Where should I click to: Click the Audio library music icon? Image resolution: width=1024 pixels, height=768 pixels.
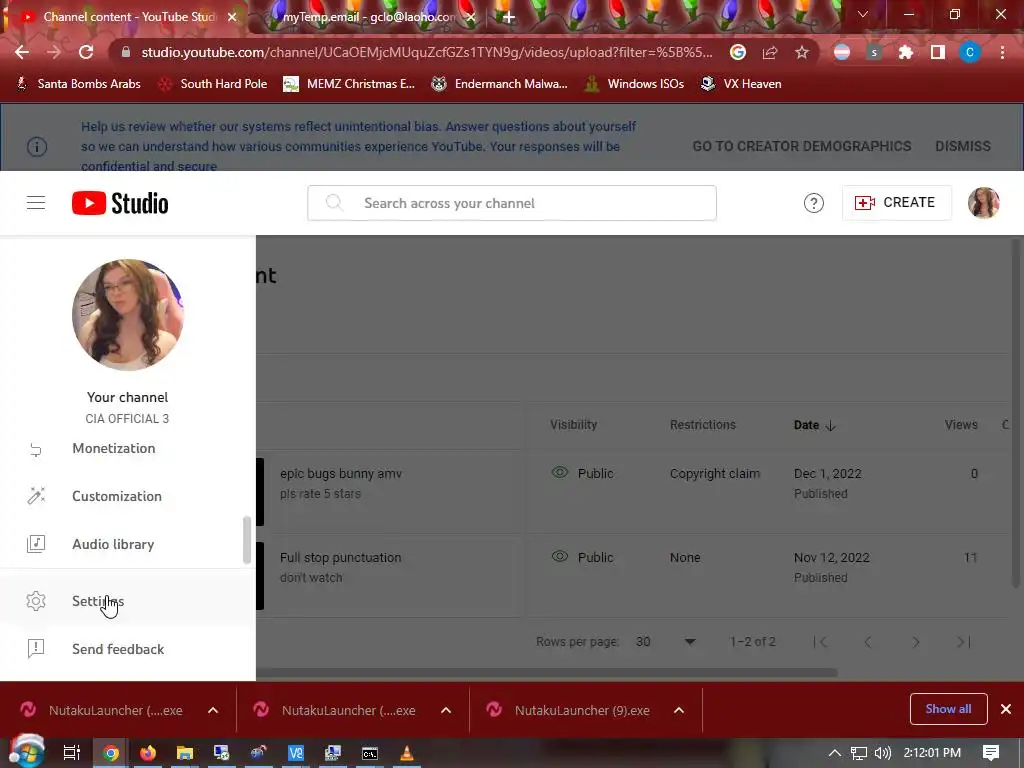click(x=36, y=543)
